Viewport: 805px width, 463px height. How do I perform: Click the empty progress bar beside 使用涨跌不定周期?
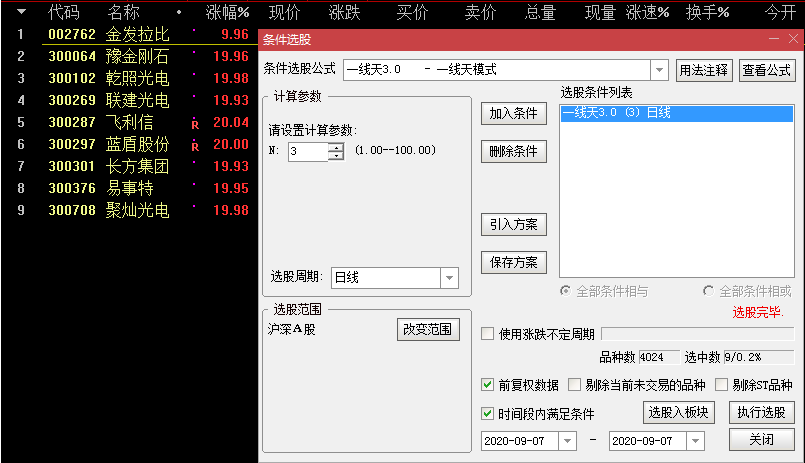click(698, 334)
